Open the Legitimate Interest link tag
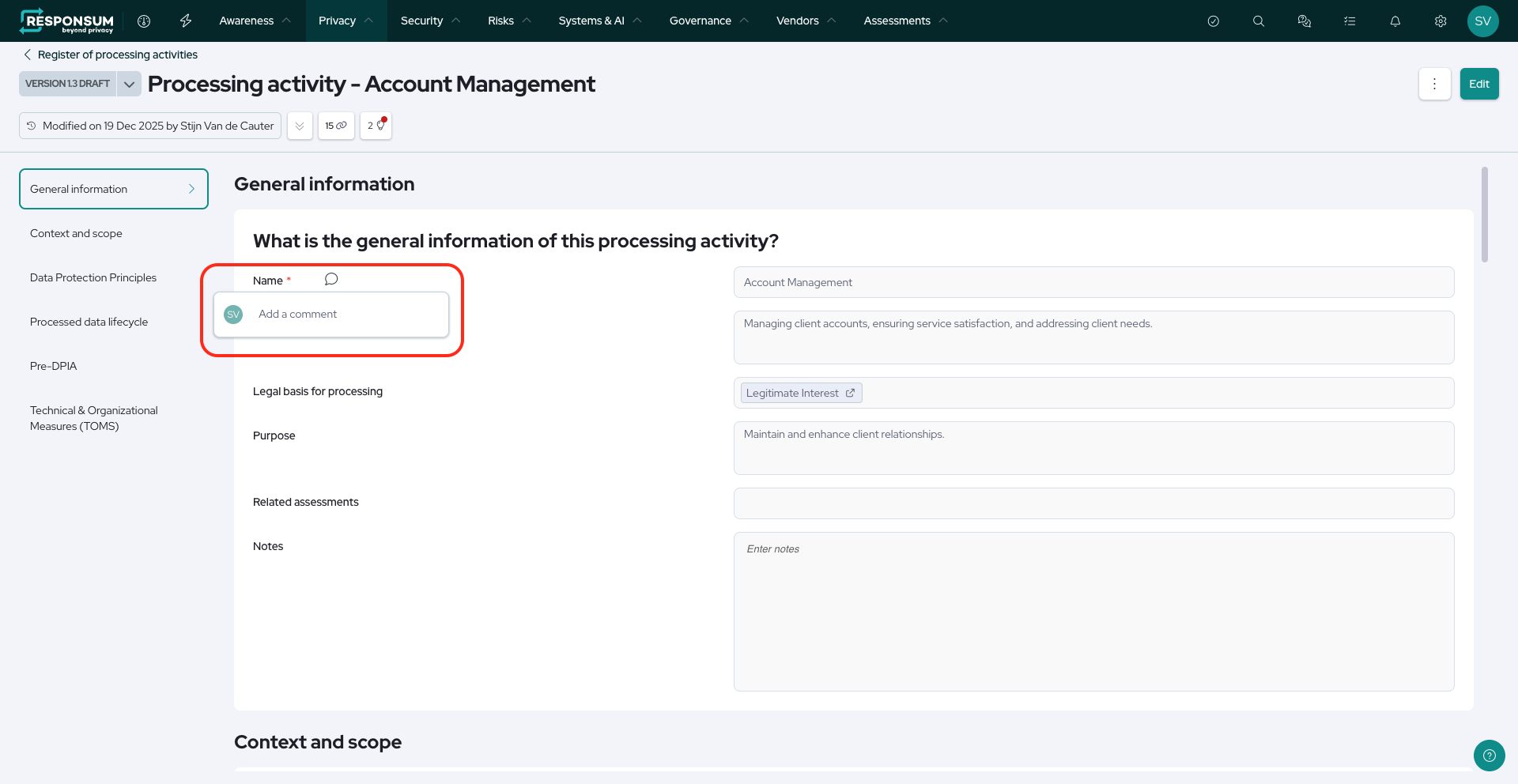 (x=800, y=393)
